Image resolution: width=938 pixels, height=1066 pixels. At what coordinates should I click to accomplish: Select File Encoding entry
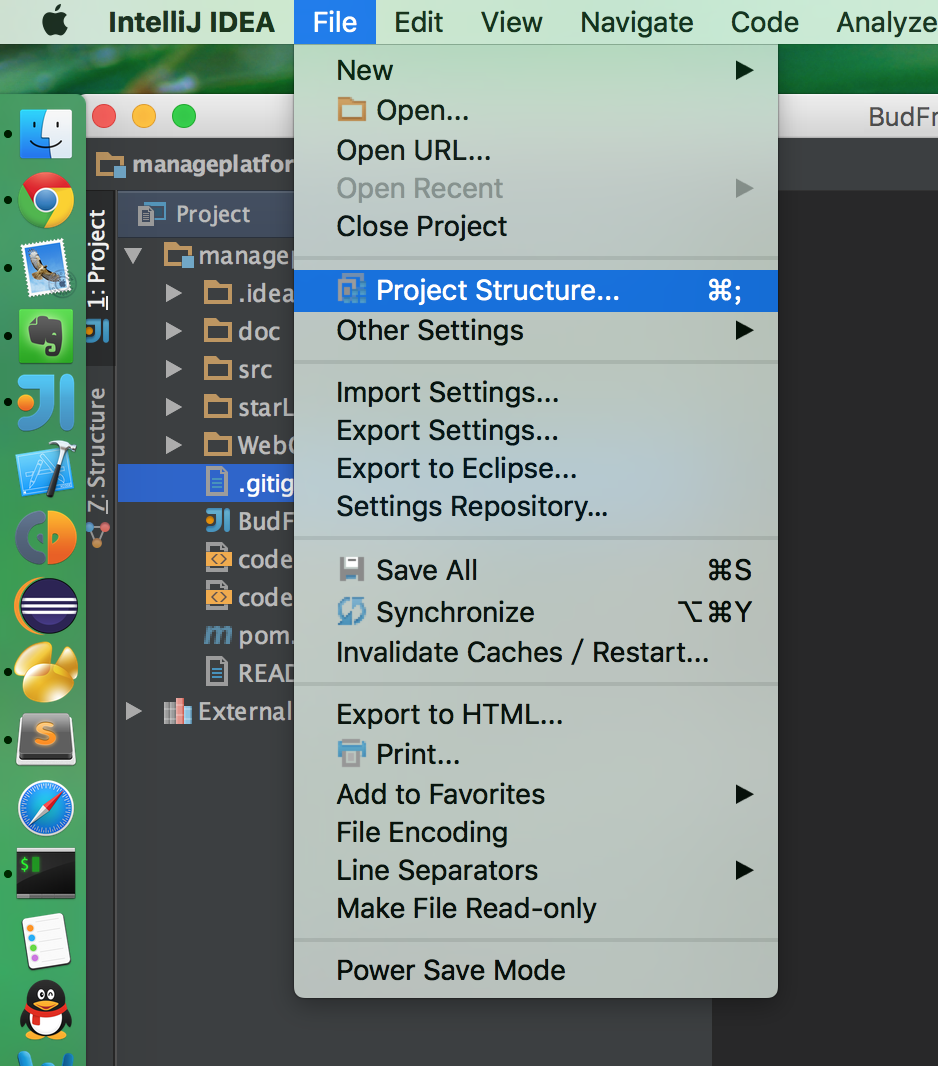[x=536, y=832]
